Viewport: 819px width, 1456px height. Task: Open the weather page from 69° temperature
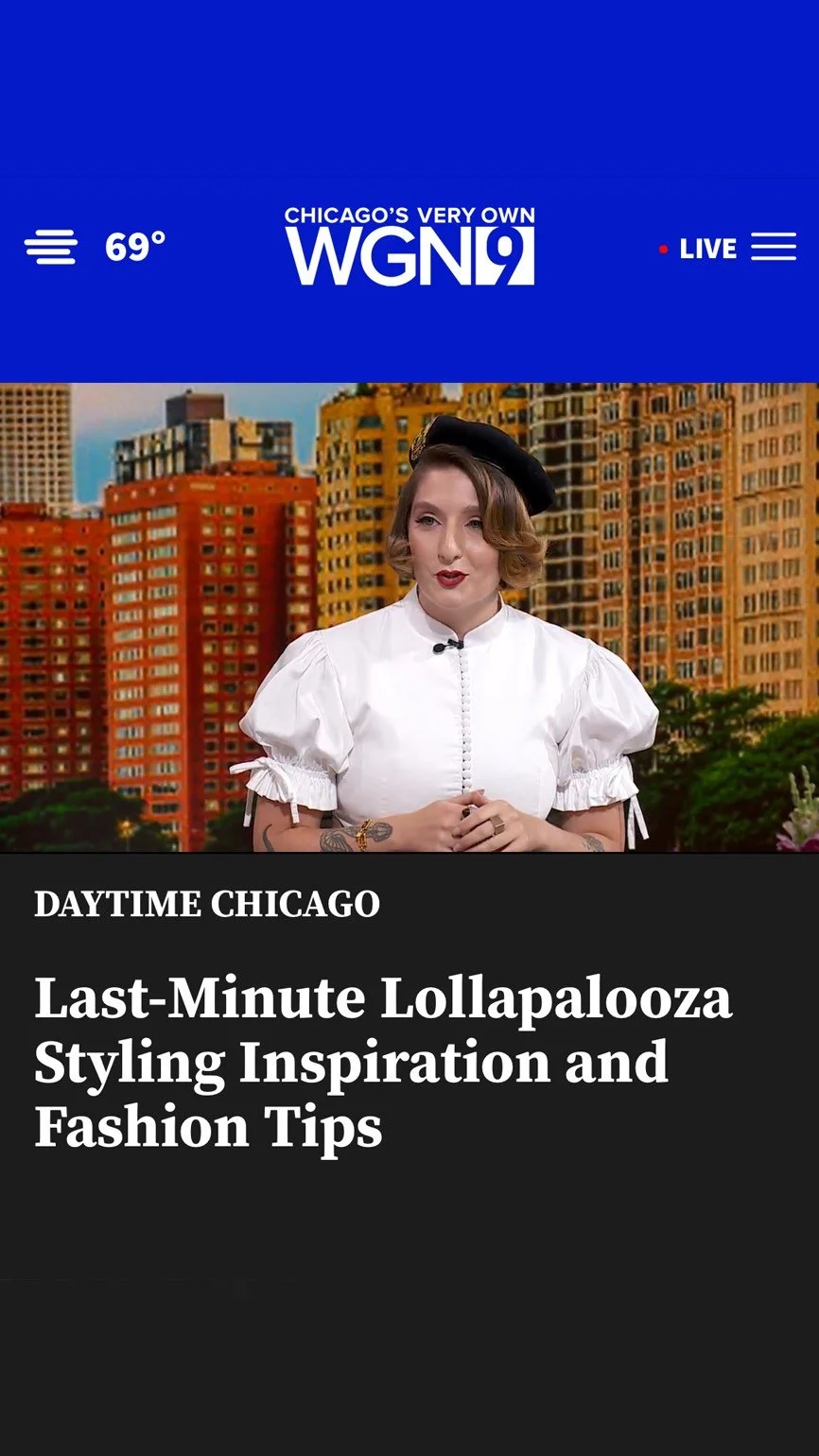point(135,247)
